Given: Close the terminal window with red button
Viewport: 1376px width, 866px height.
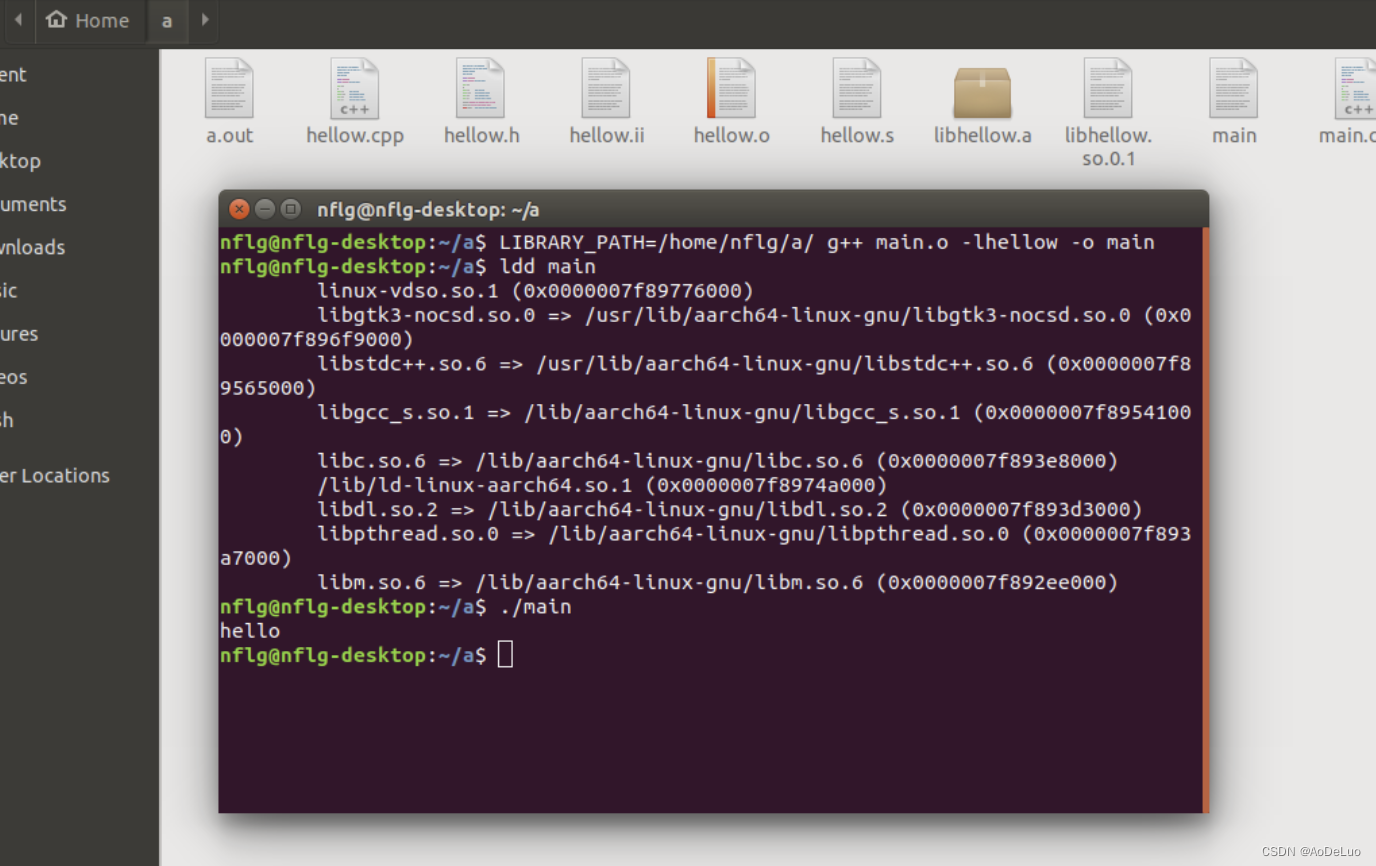Looking at the screenshot, I should (x=239, y=209).
